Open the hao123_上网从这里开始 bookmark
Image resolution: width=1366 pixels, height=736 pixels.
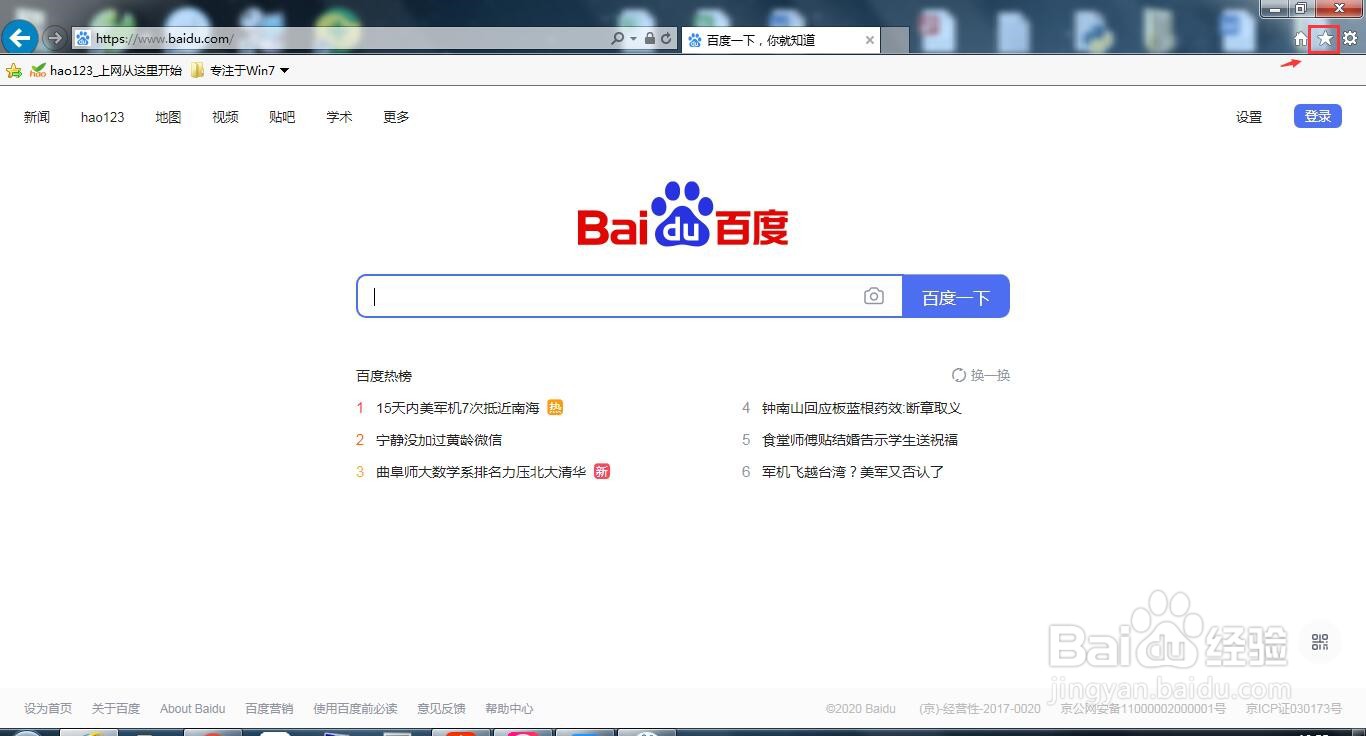coord(106,70)
